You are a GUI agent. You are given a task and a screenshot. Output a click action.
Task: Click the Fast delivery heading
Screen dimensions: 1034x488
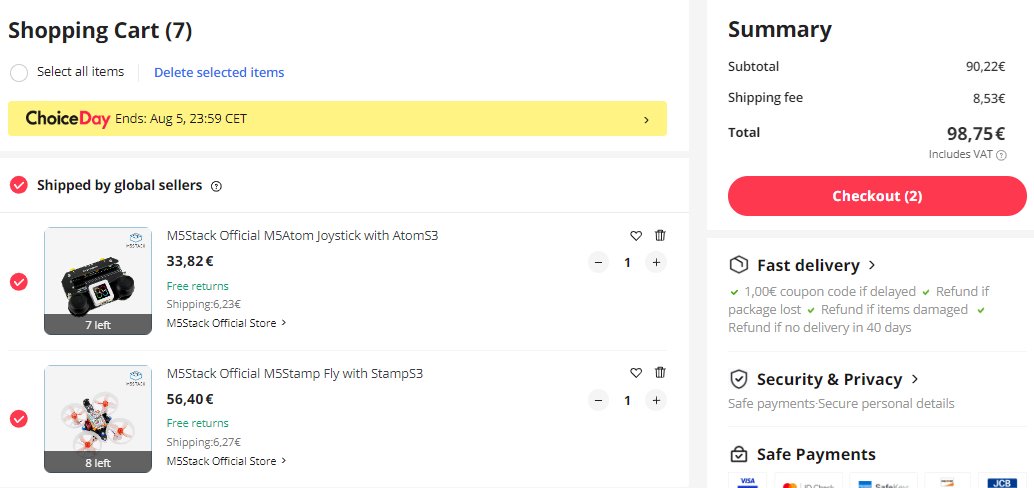tap(808, 265)
